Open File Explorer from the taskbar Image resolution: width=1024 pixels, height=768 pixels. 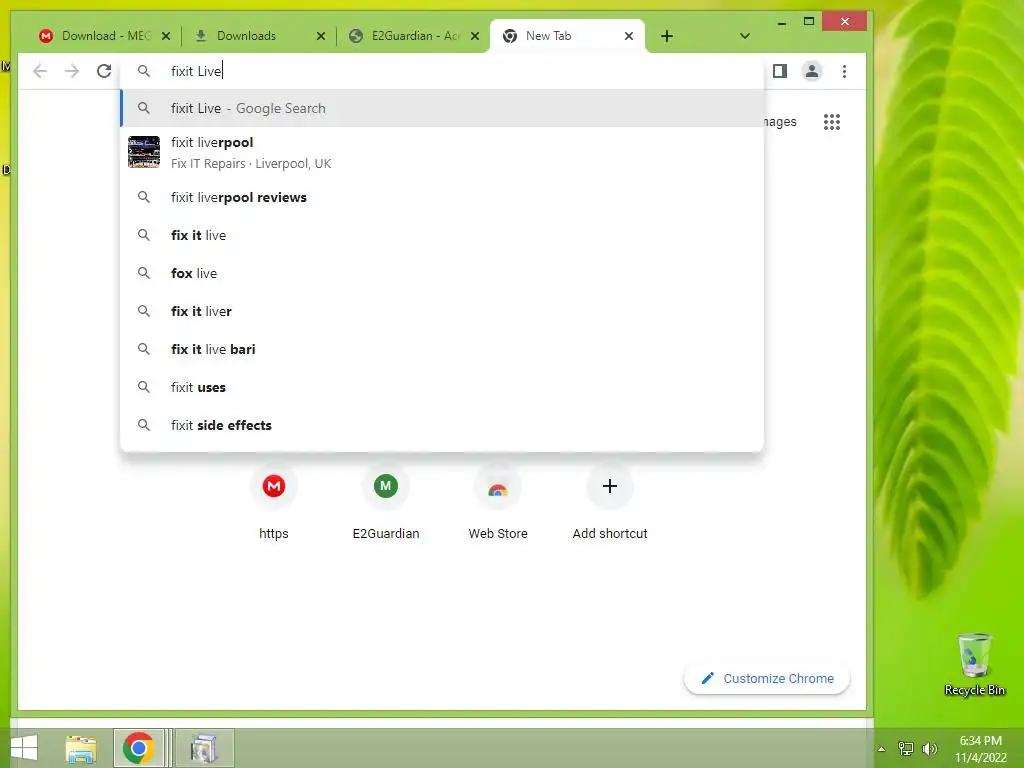coord(81,748)
